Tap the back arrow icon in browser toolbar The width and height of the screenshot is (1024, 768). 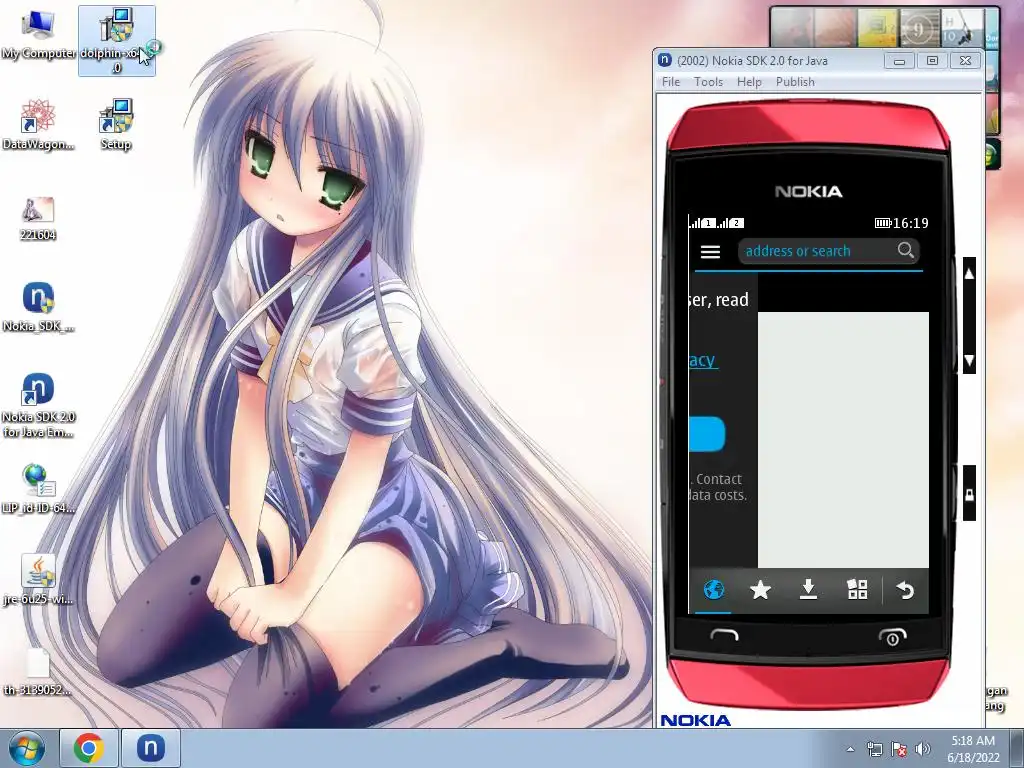tap(905, 590)
